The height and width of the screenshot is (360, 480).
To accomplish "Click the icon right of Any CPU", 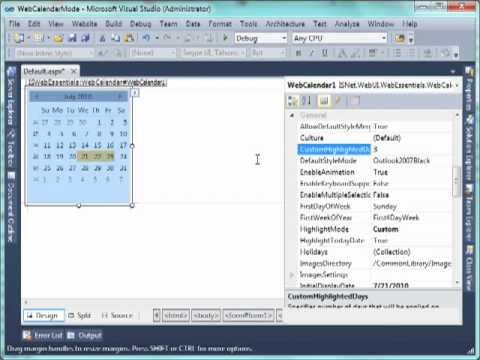I will pyautogui.click(x=399, y=38).
